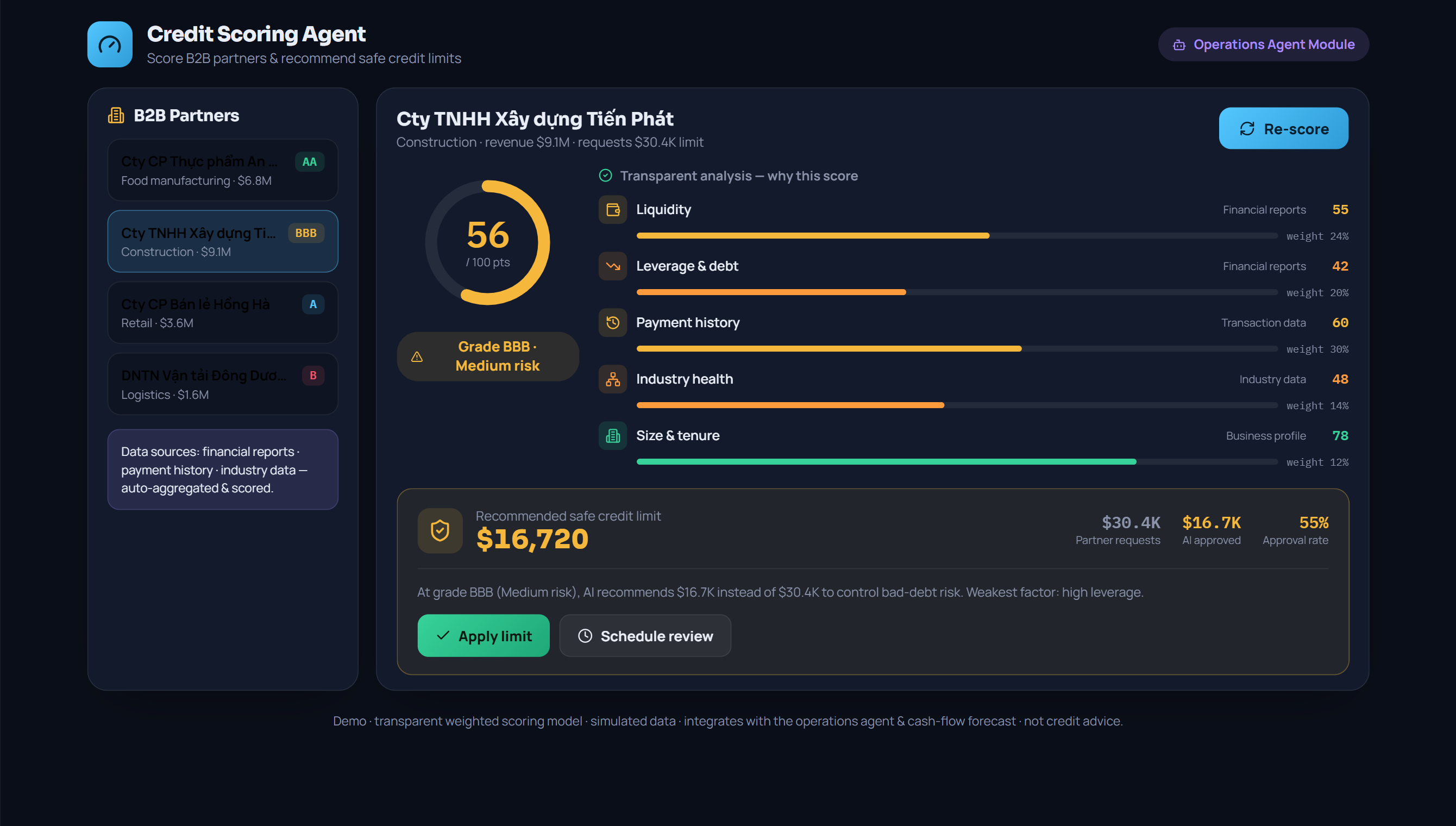Click the warning triangle in grade badge

417,356
